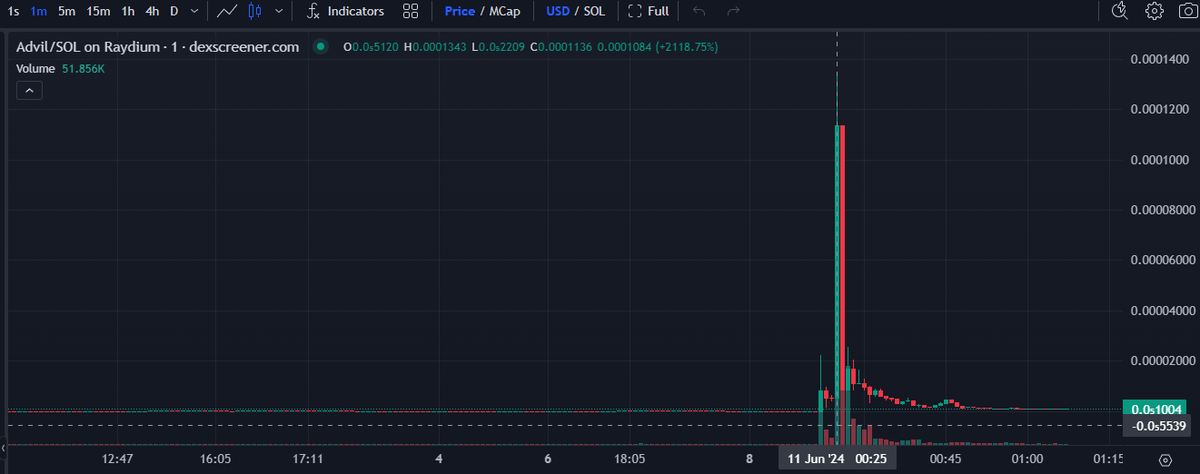Switch to line chart style icon
1200x474 pixels.
(x=227, y=12)
